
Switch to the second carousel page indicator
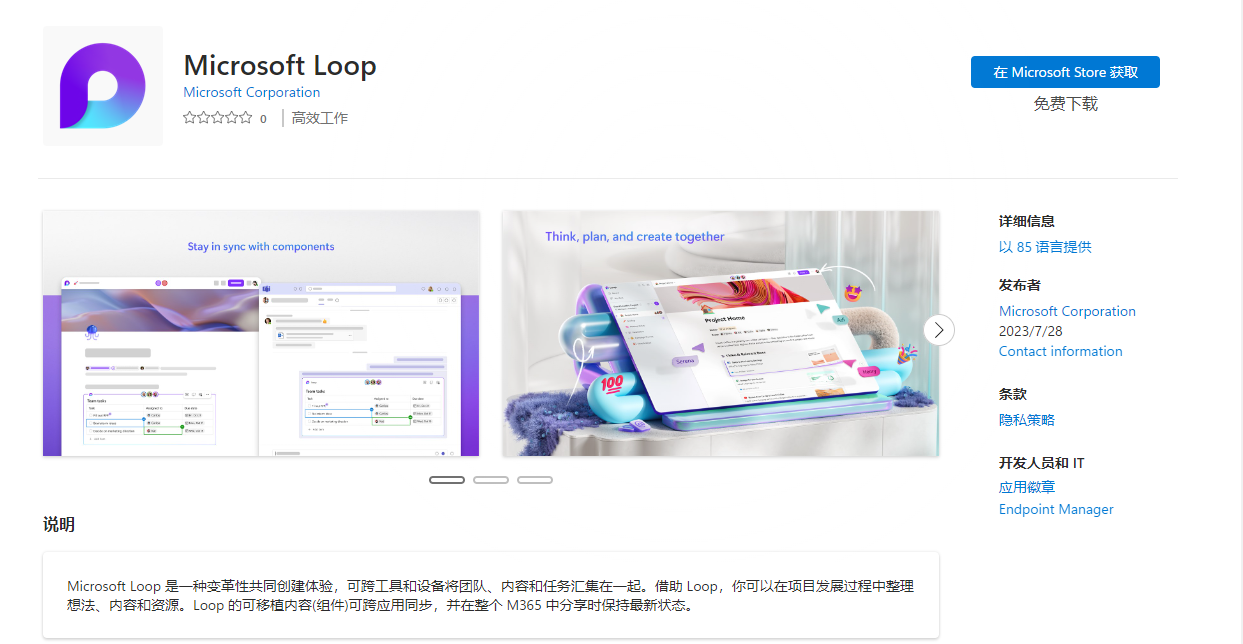coord(491,480)
